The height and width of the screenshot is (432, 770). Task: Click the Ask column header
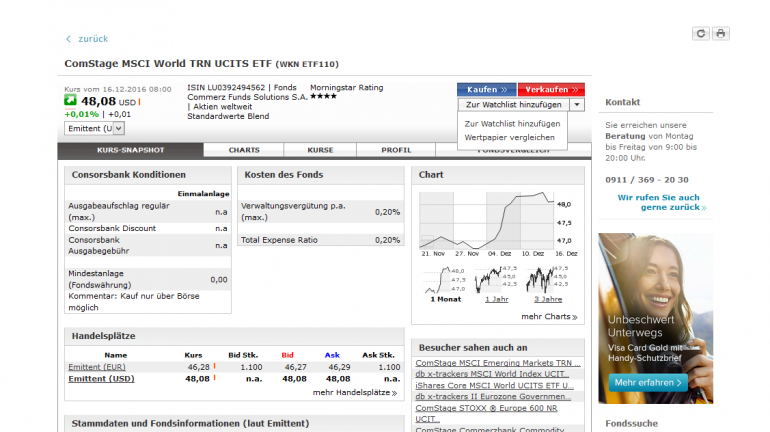332,355
